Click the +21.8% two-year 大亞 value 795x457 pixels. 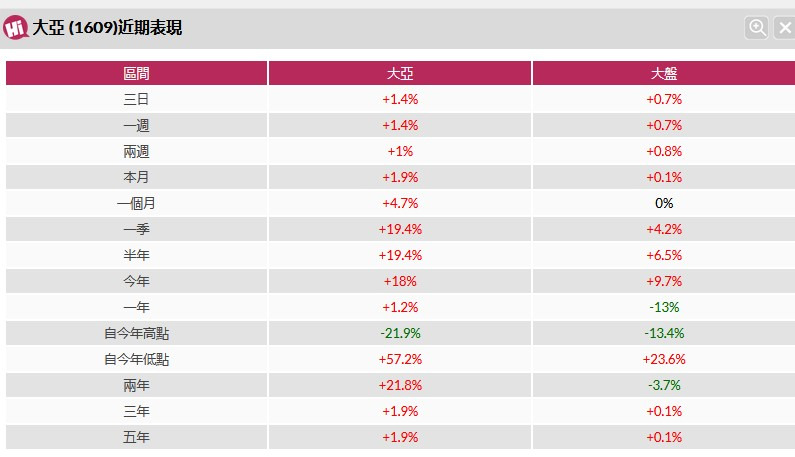[400, 385]
